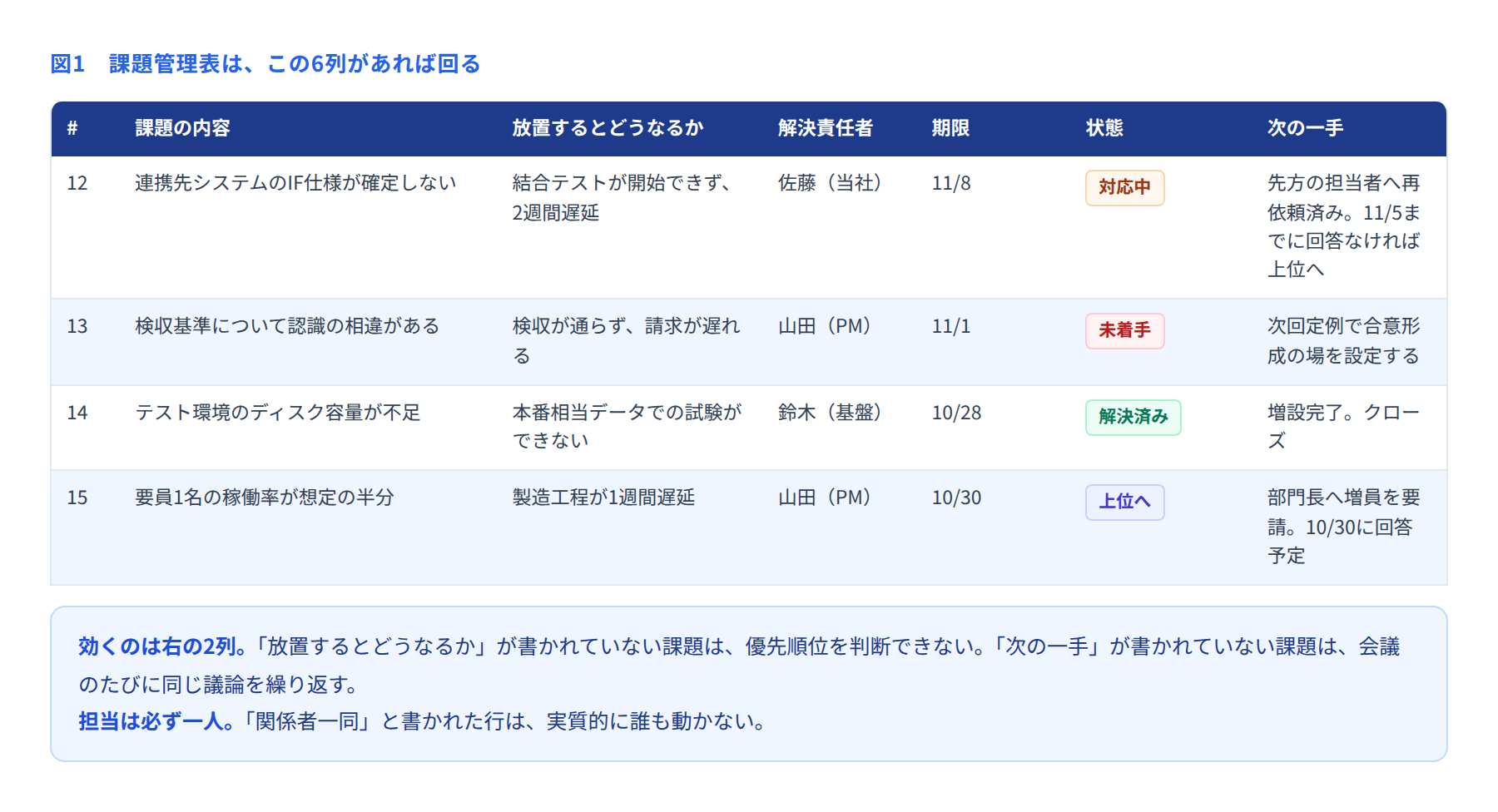1498x812 pixels.
Task: Click the 解決責任者 column header
Action: click(x=825, y=128)
